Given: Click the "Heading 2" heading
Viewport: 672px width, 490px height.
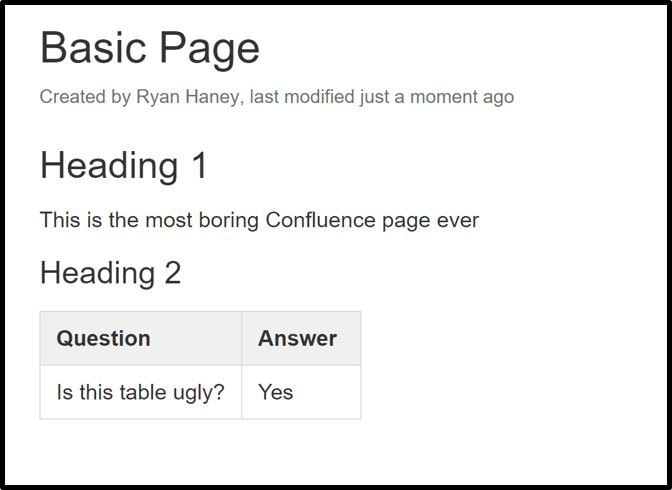Looking at the screenshot, I should (111, 274).
